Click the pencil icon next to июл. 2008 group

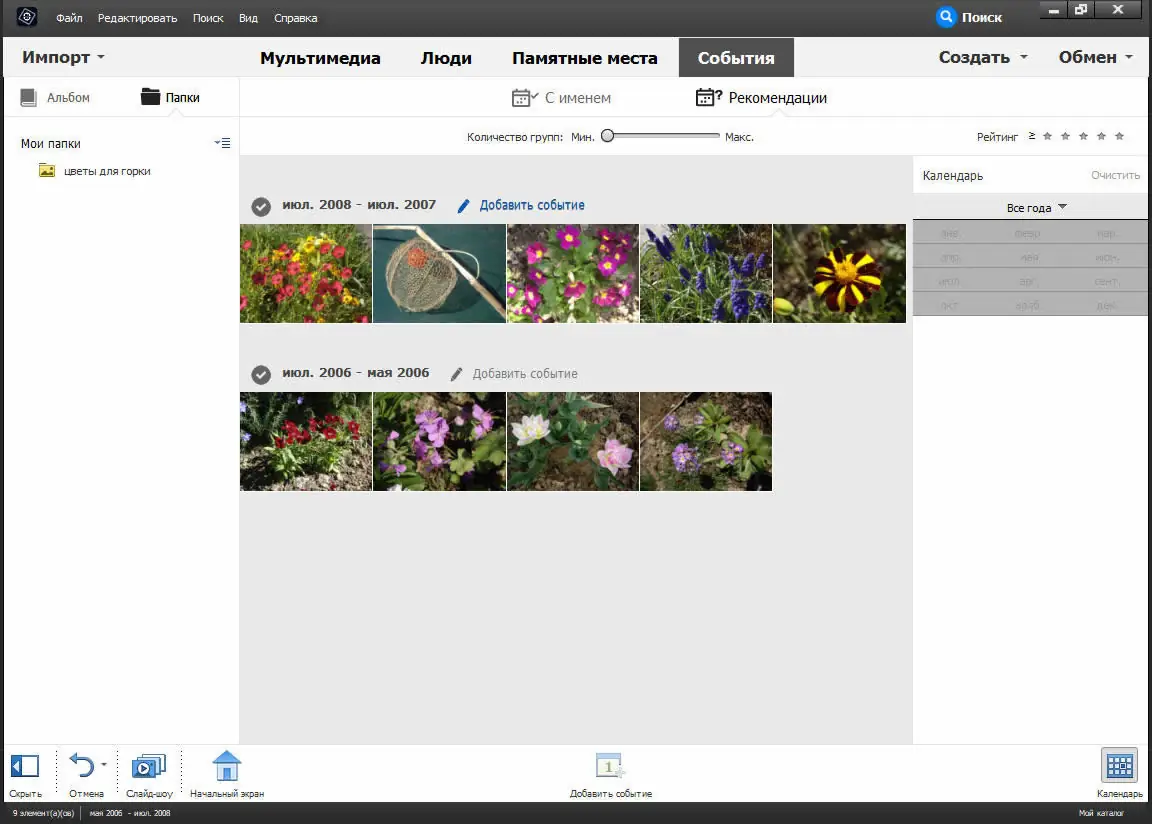[x=463, y=205]
